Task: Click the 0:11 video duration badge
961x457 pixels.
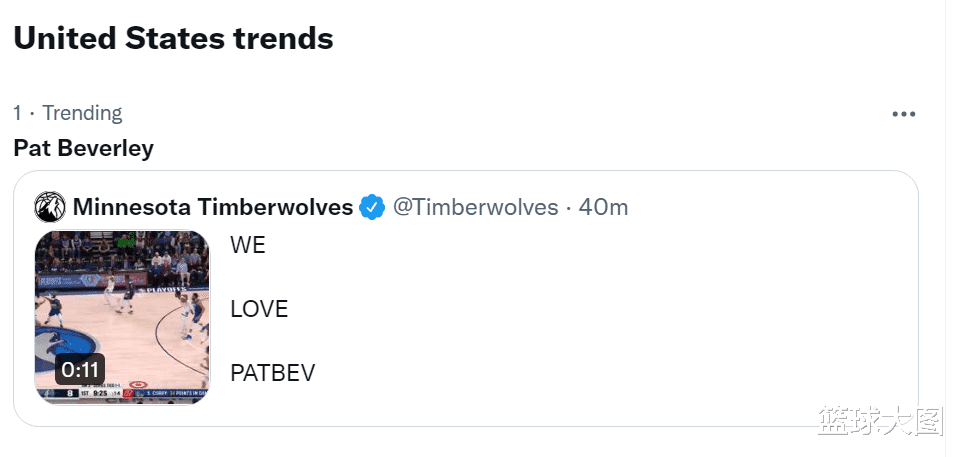Action: click(x=80, y=369)
